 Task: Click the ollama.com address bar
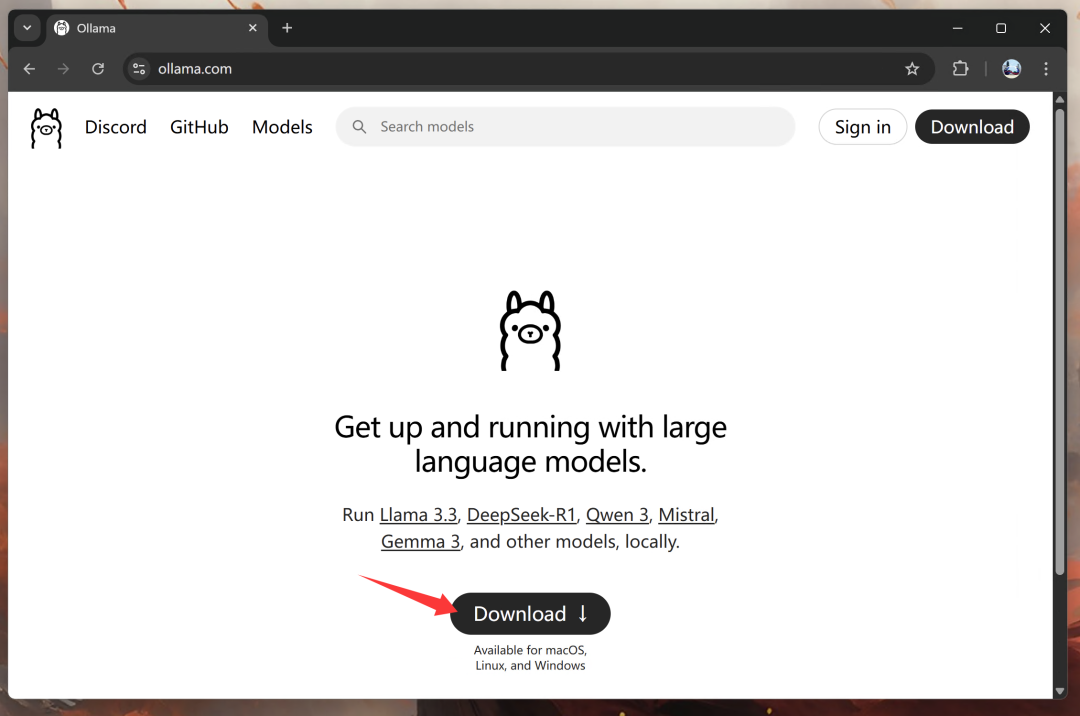point(528,69)
